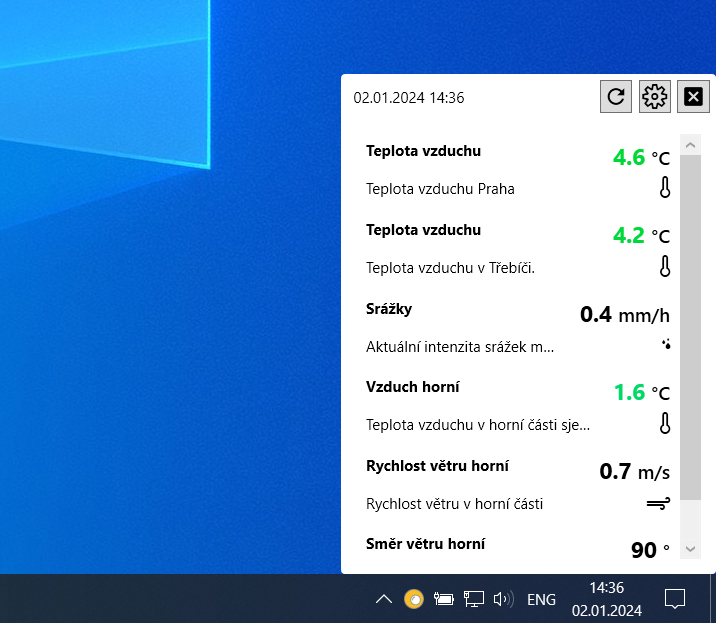Open the network tray icon
Image resolution: width=716 pixels, height=623 pixels.
(474, 600)
